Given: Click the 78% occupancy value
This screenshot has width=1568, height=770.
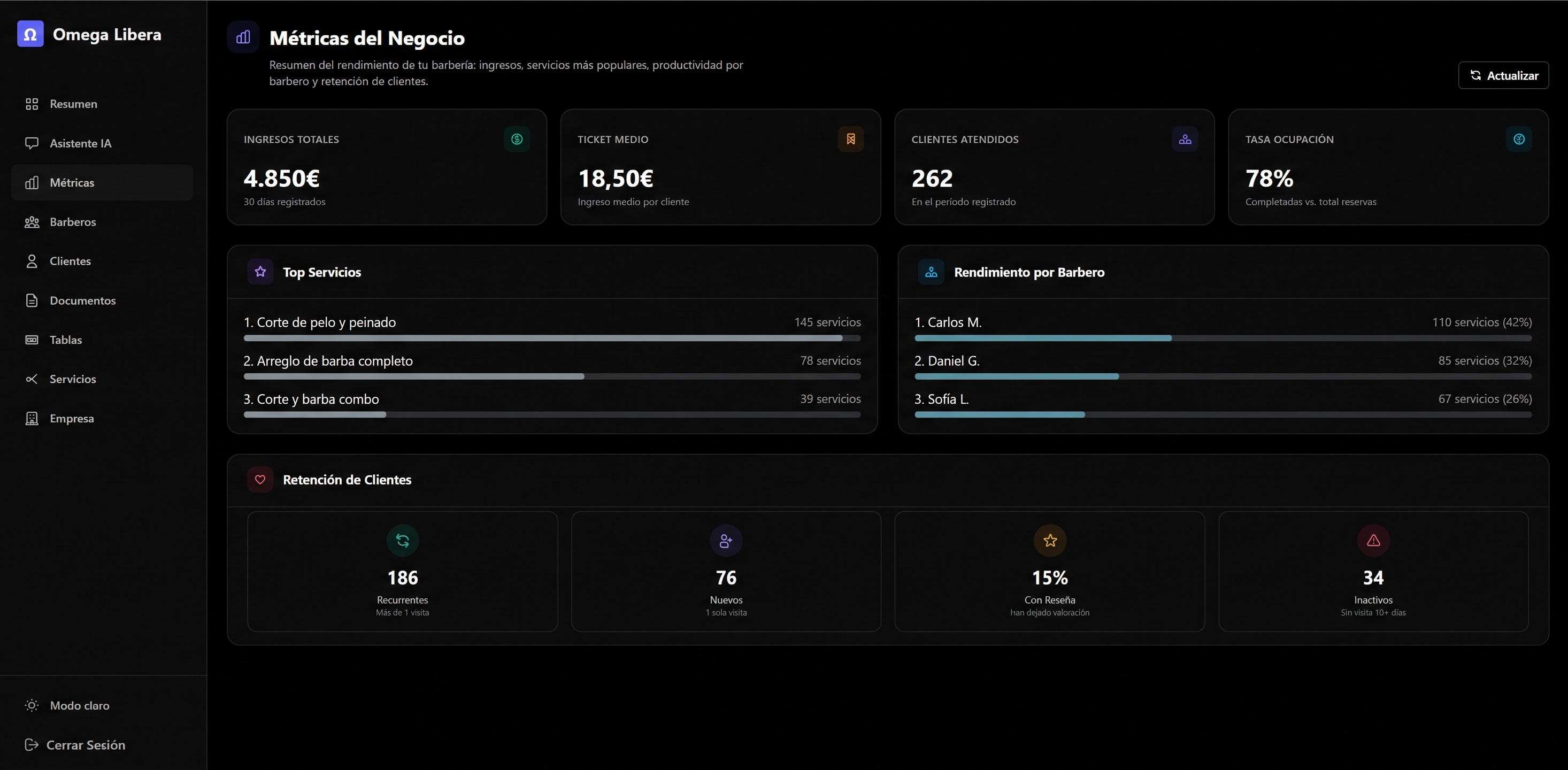Looking at the screenshot, I should [x=1269, y=179].
